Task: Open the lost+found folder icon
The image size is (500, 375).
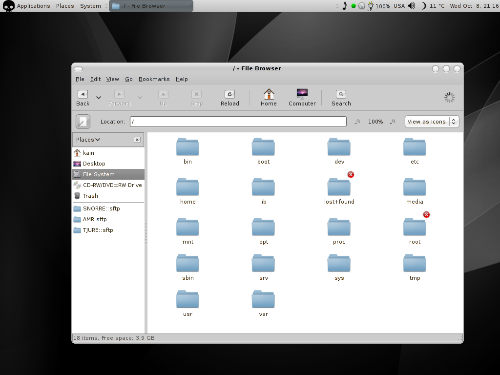Action: point(339,187)
